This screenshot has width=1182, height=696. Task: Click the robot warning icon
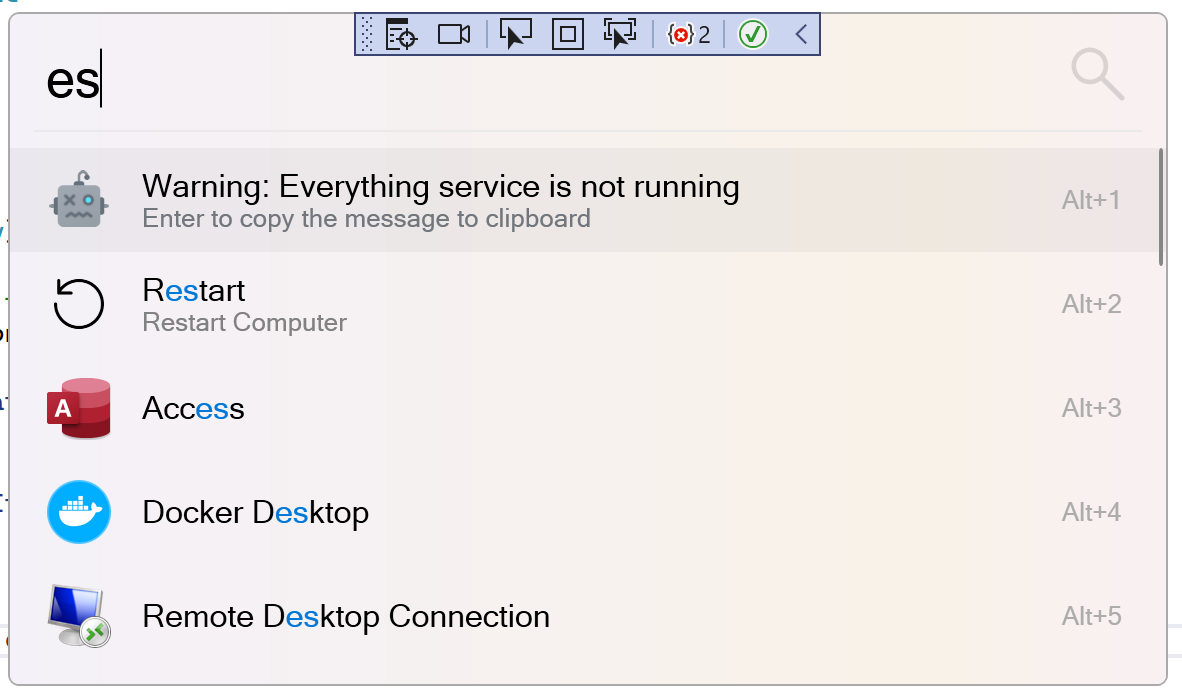click(x=79, y=200)
